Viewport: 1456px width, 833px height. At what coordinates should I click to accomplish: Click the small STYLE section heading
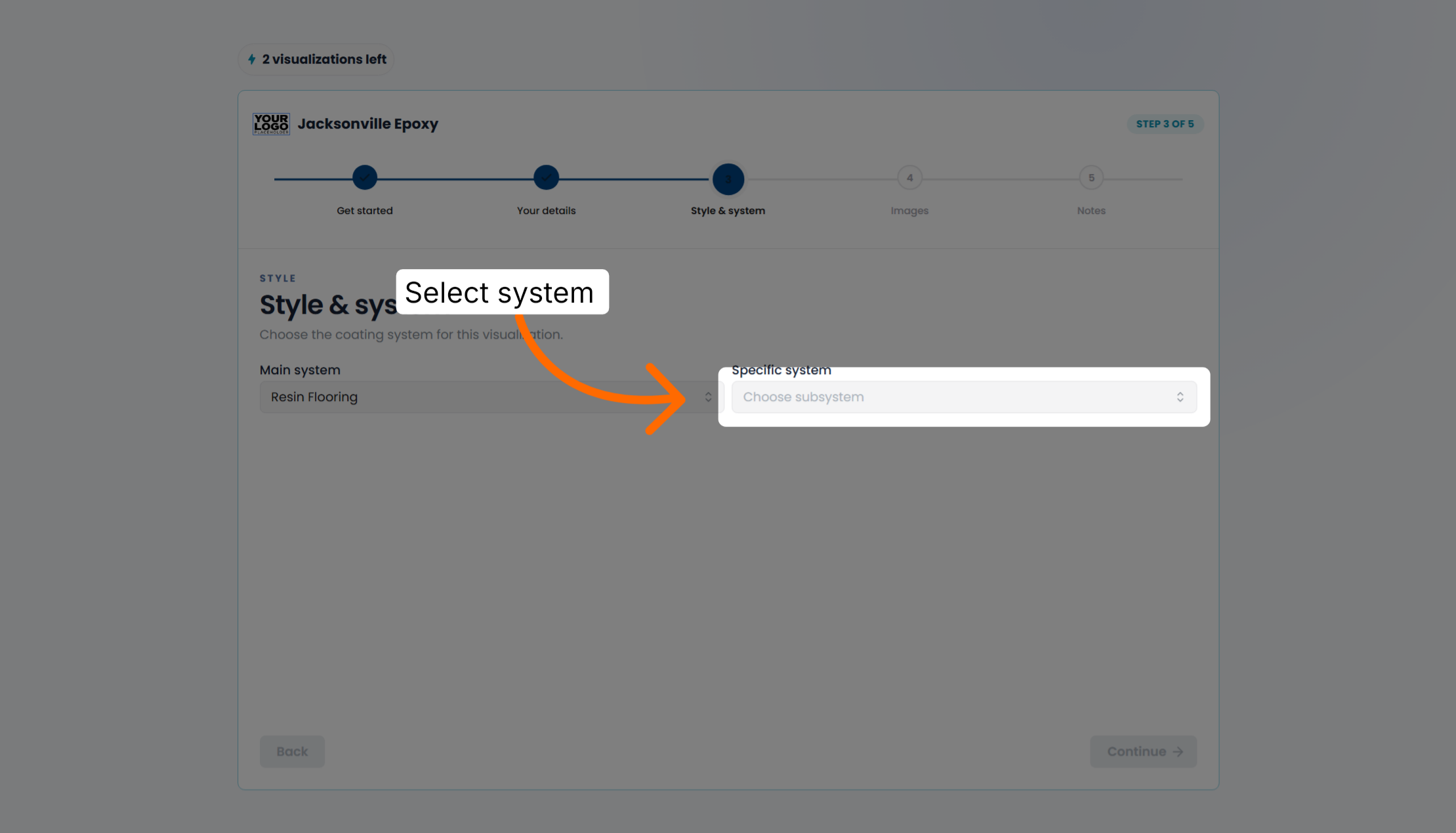(278, 278)
